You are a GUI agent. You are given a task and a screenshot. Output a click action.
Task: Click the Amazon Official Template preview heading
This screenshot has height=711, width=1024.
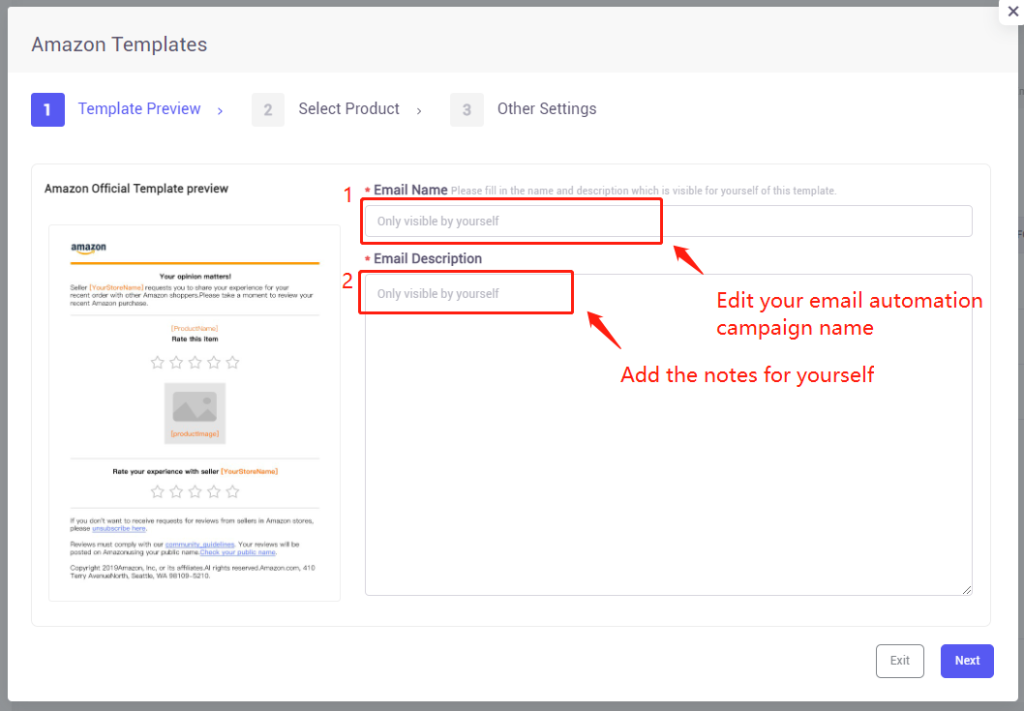[136, 189]
